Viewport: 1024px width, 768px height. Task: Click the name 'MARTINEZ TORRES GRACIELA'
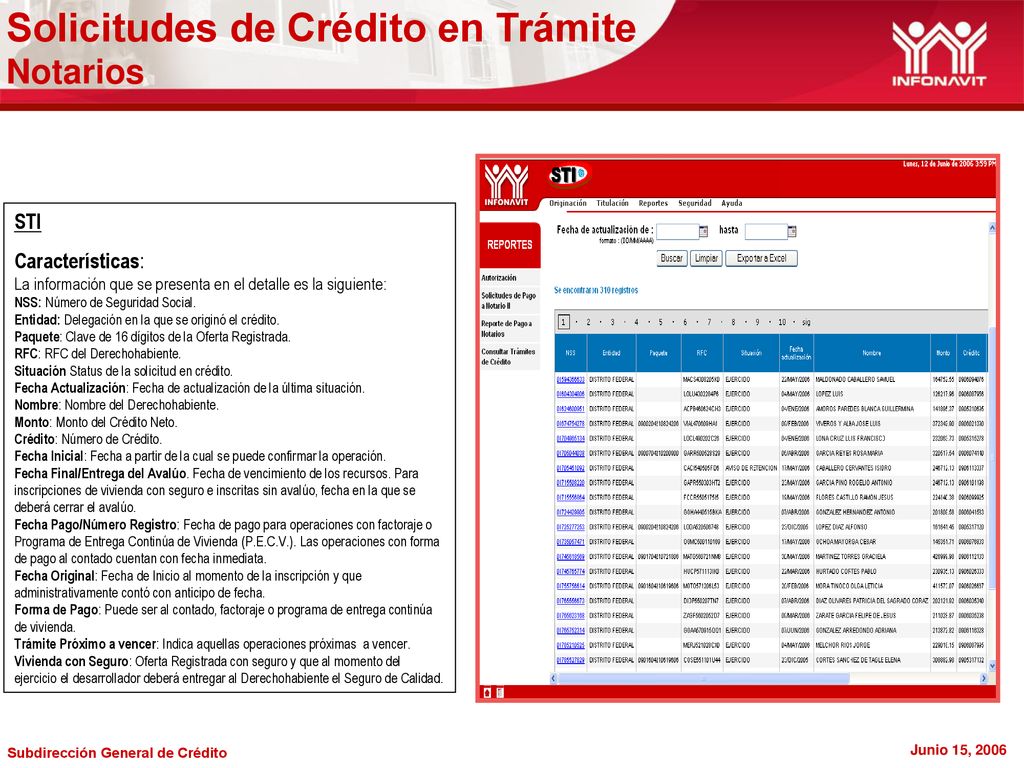tap(850, 557)
